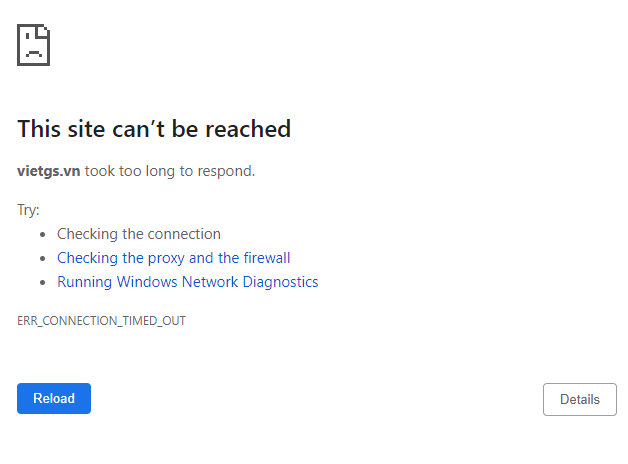
Task: Click the sad page error icon
Action: pos(33,45)
